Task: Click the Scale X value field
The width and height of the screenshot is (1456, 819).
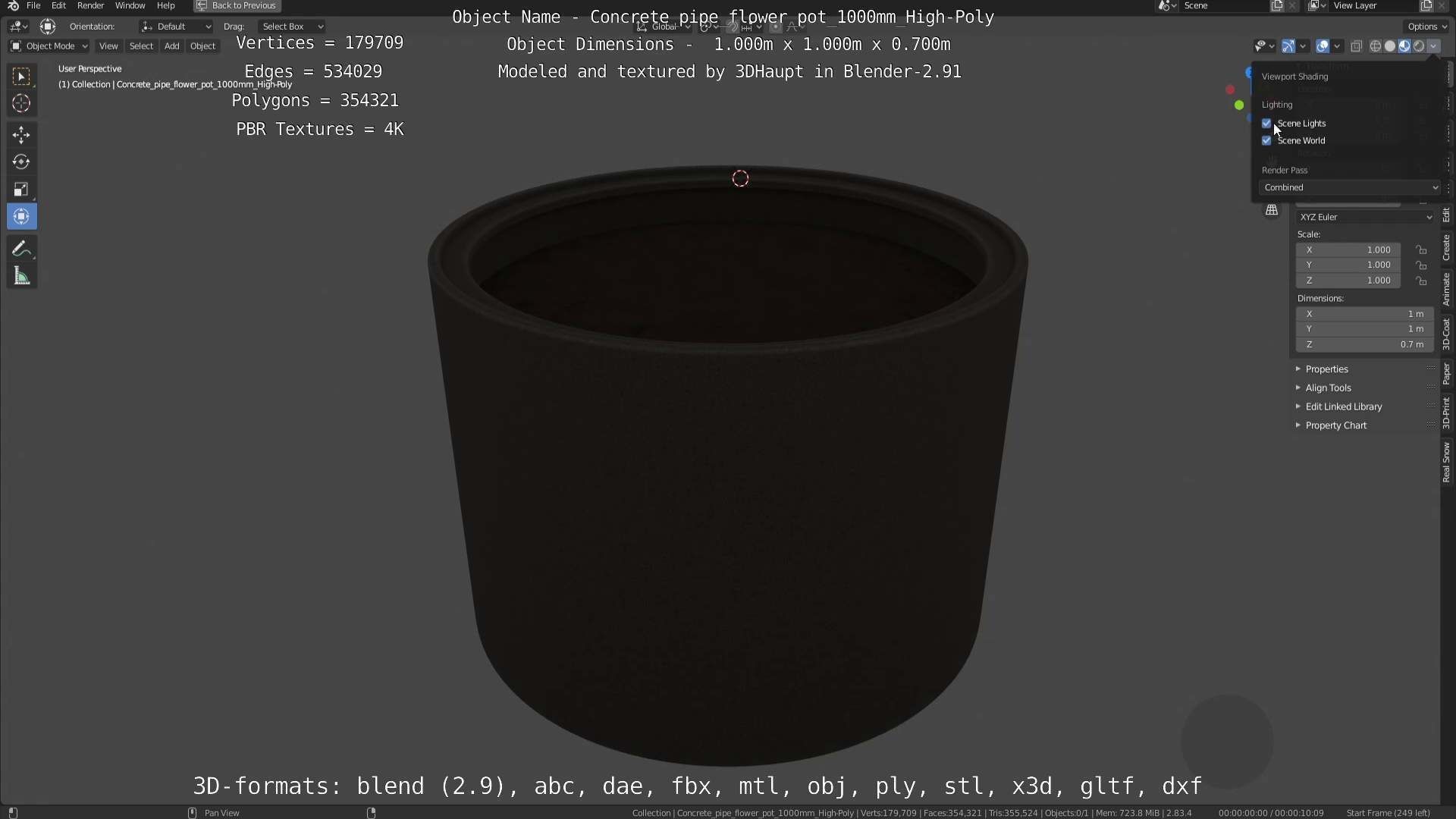Action: coord(1348,249)
